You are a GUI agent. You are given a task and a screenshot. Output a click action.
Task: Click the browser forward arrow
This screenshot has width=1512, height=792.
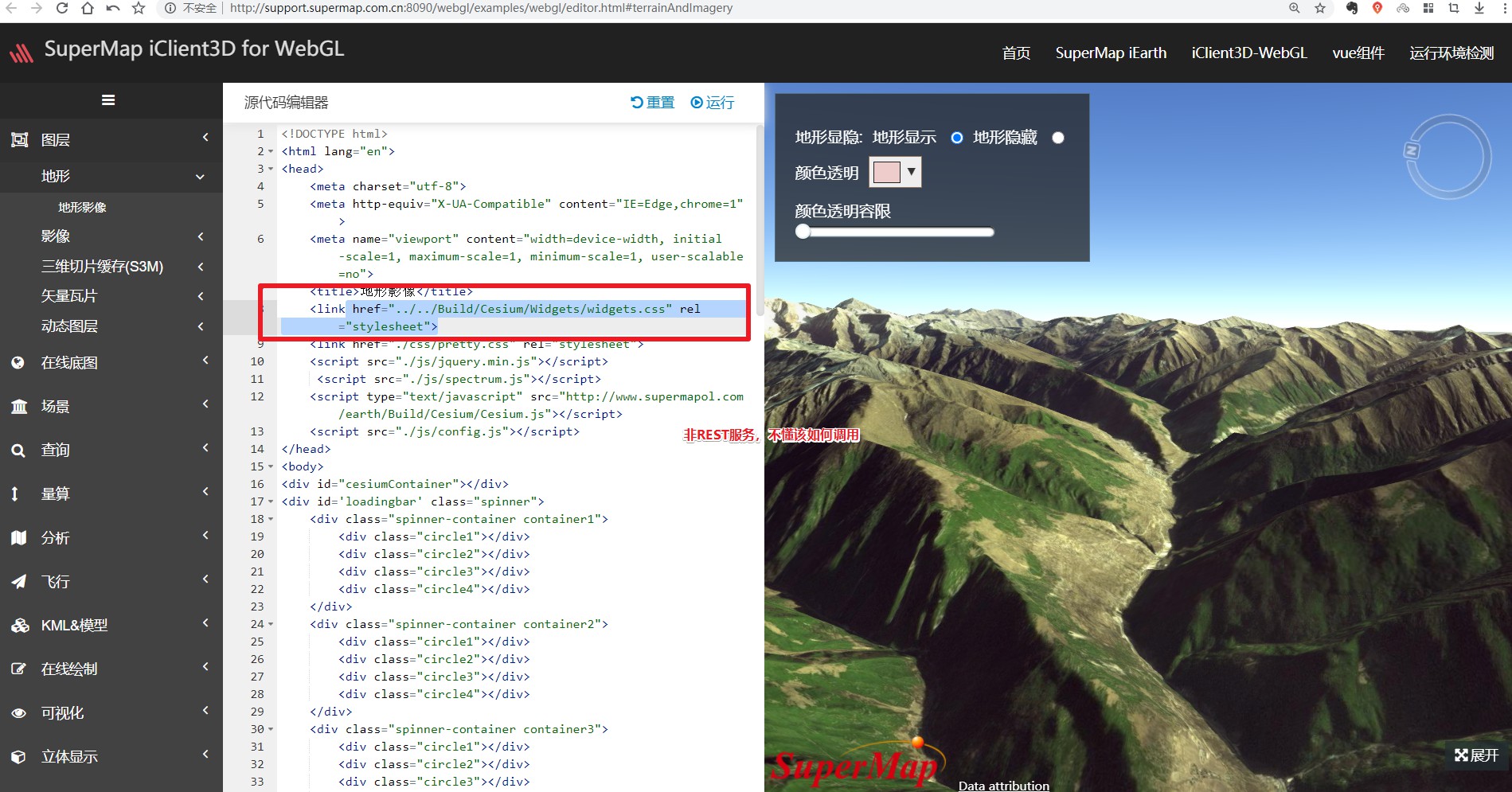click(37, 8)
